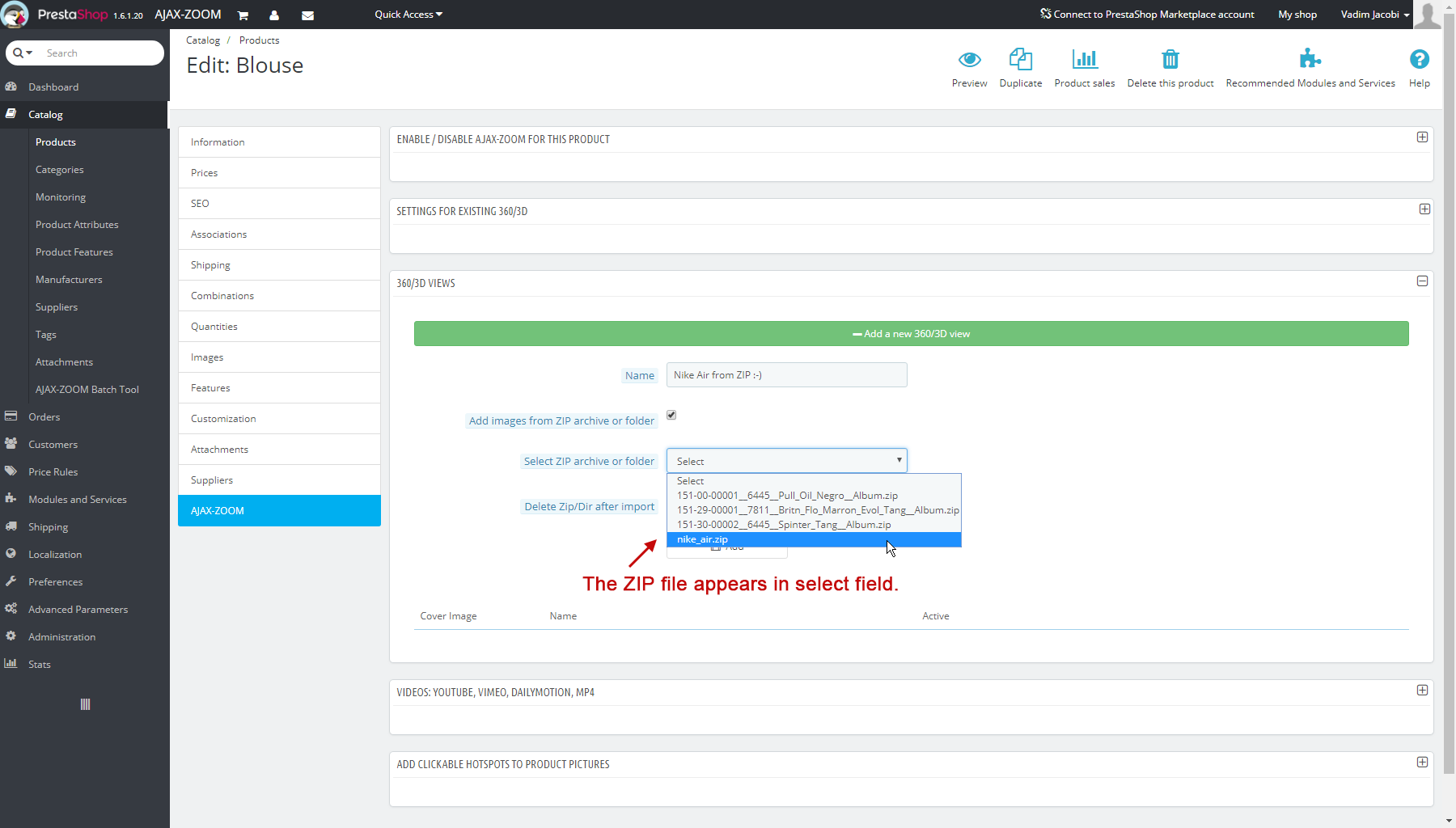Viewport: 1456px width, 828px height.
Task: Click the Dashboard icon in sidebar
Action: point(11,87)
